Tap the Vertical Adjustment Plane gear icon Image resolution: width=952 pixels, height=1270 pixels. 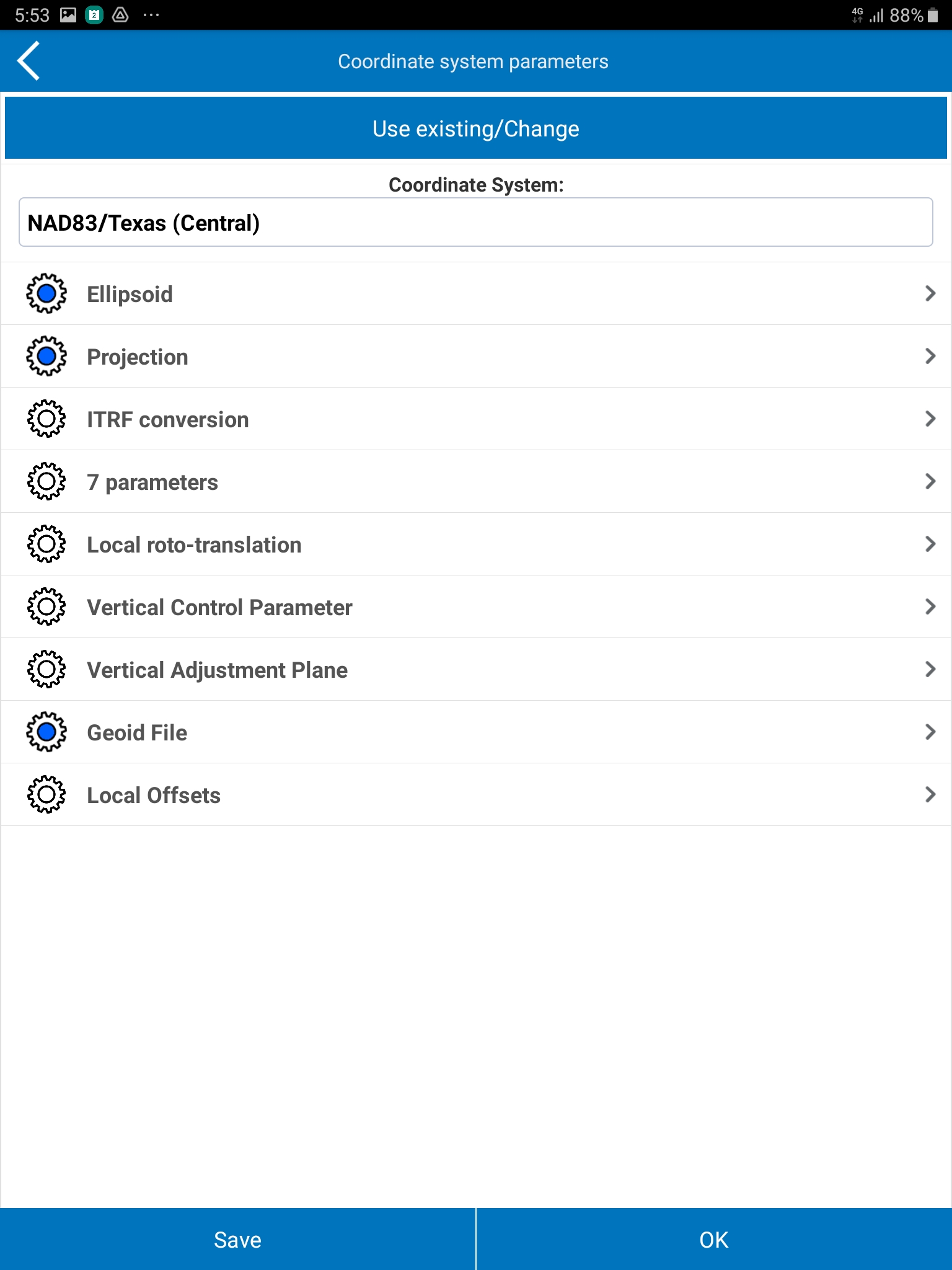[46, 669]
